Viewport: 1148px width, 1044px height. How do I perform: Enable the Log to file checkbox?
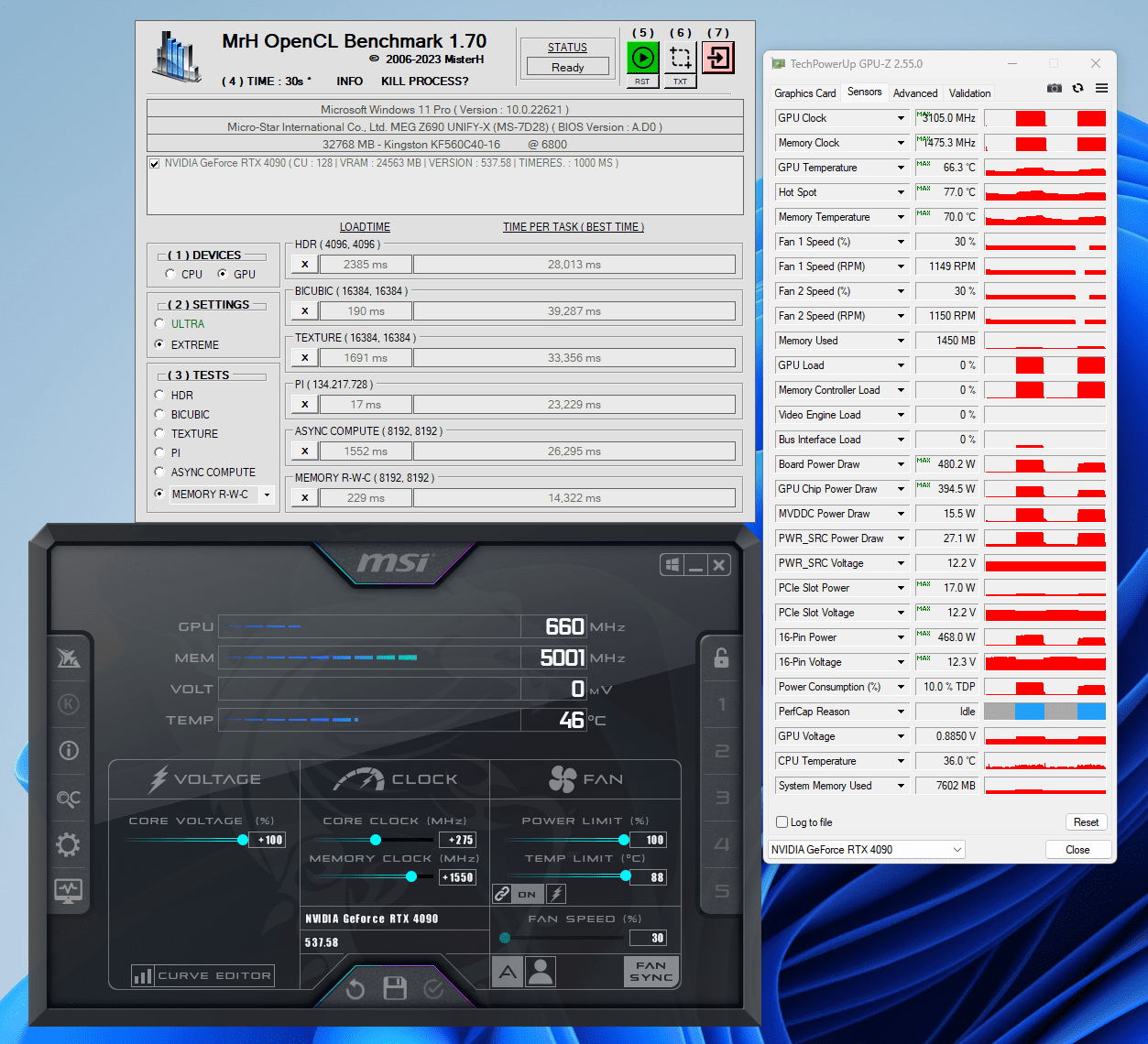click(x=782, y=822)
